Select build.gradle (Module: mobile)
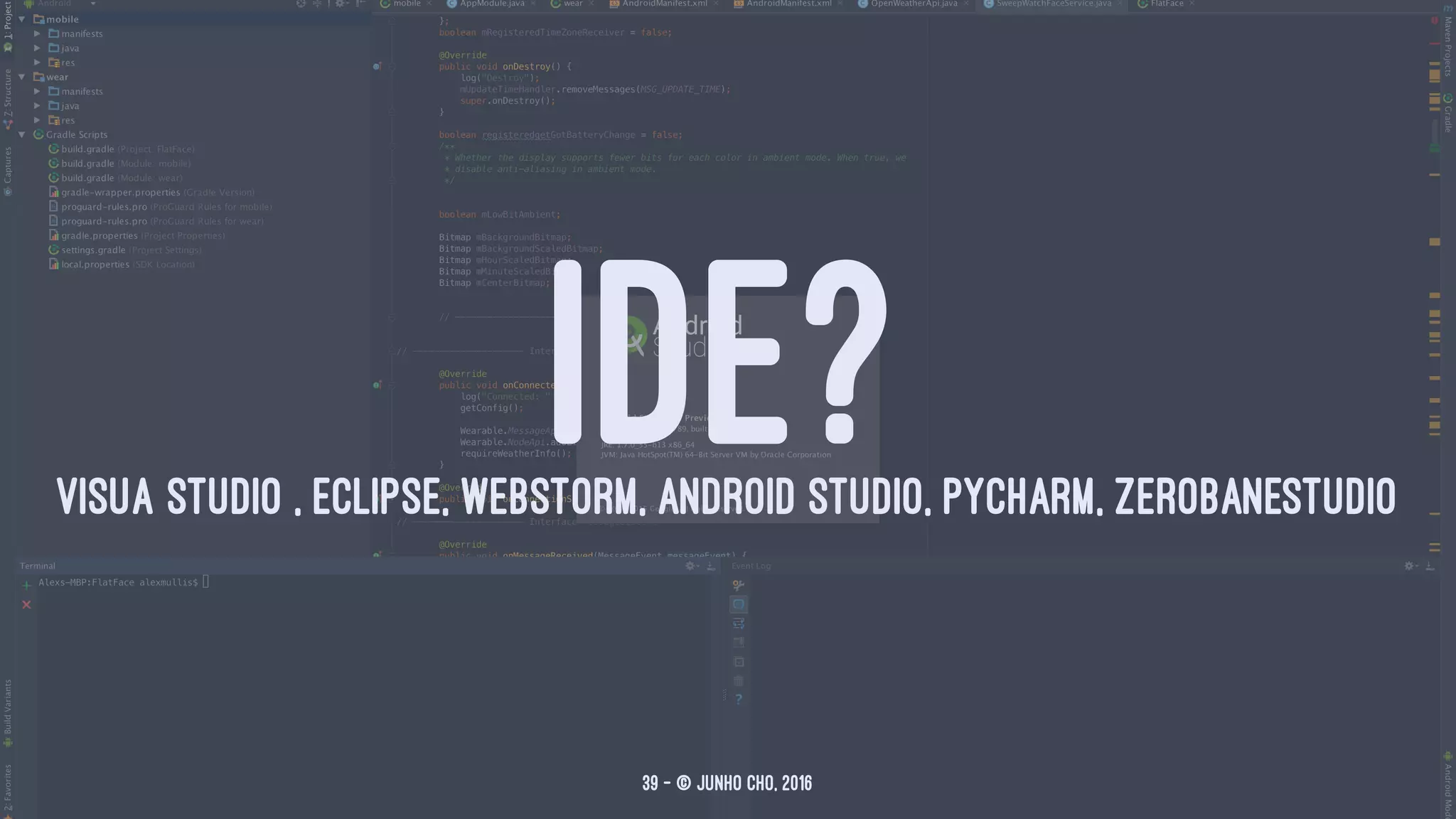1456x819 pixels. pyautogui.click(x=119, y=164)
